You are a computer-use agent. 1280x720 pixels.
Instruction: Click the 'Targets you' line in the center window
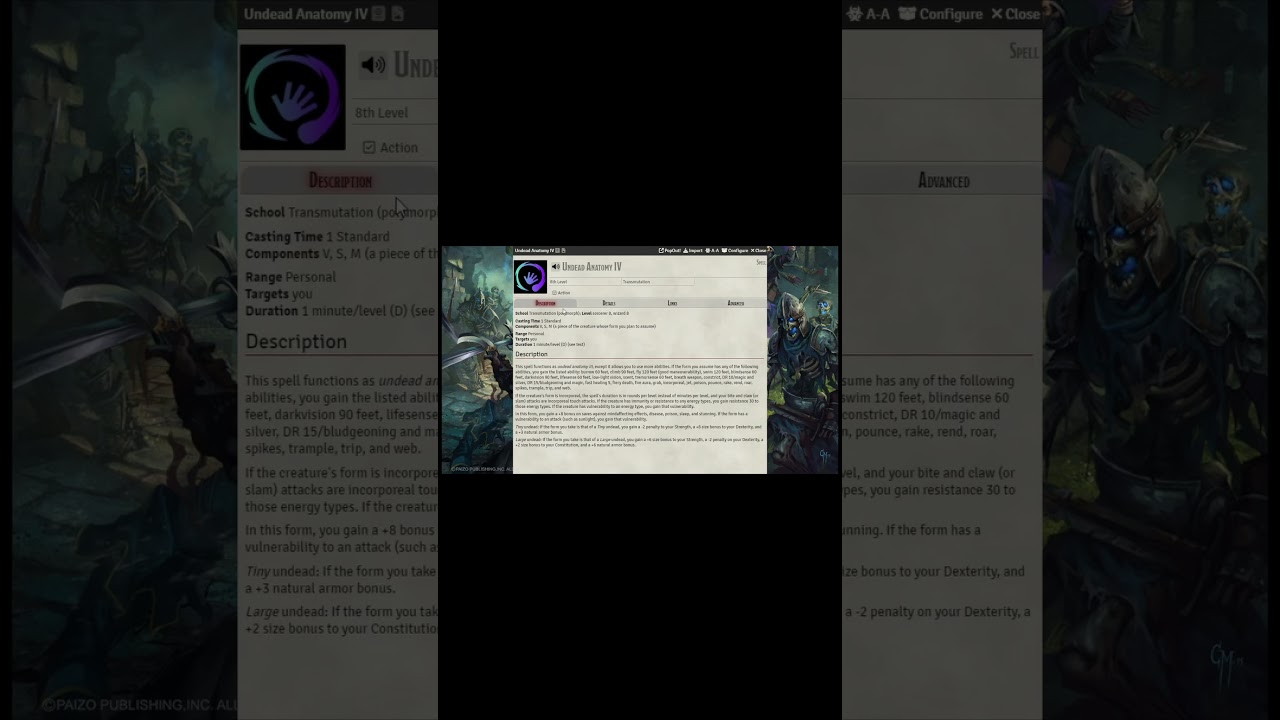pos(526,339)
